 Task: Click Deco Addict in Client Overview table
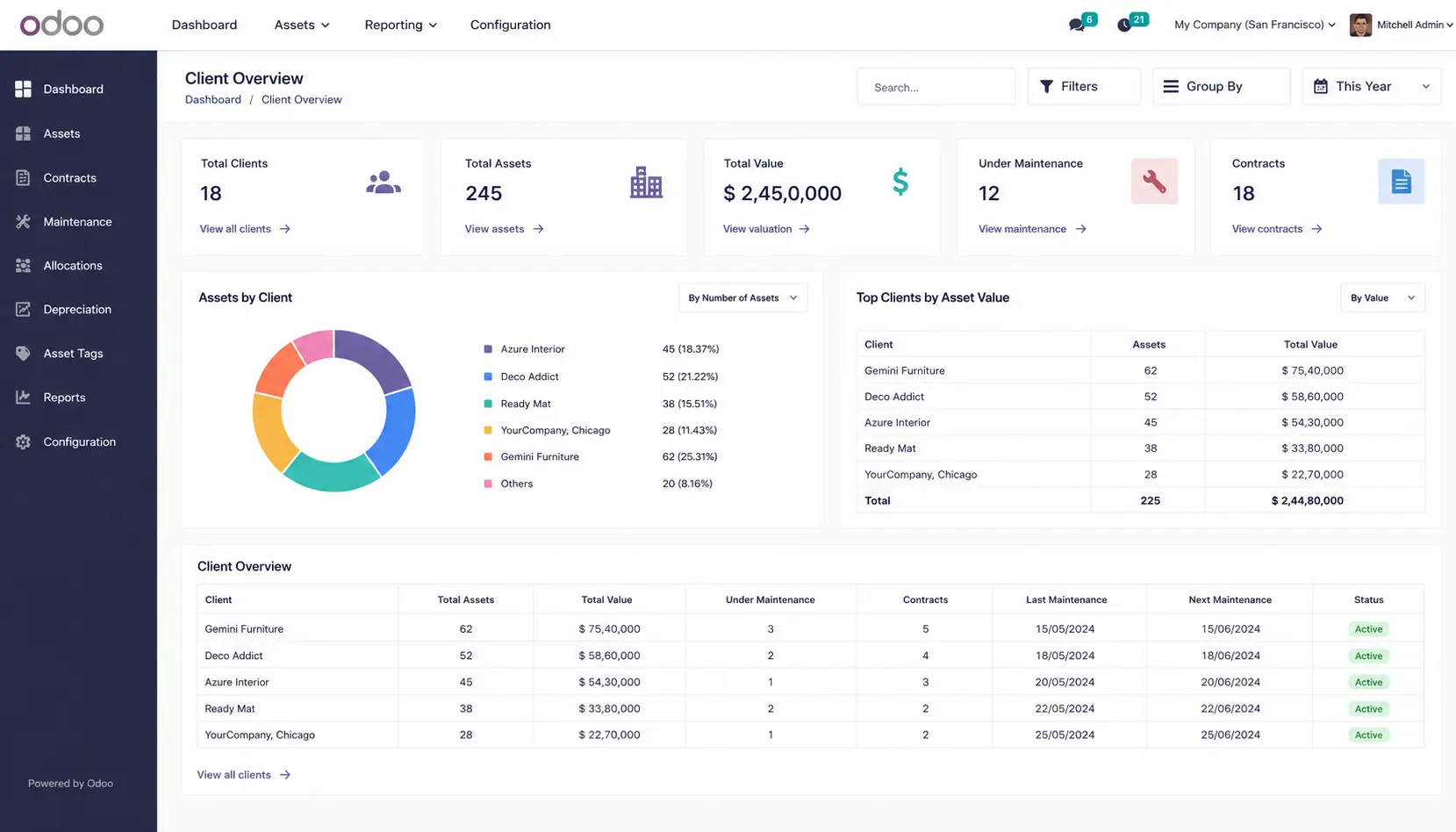(x=233, y=656)
